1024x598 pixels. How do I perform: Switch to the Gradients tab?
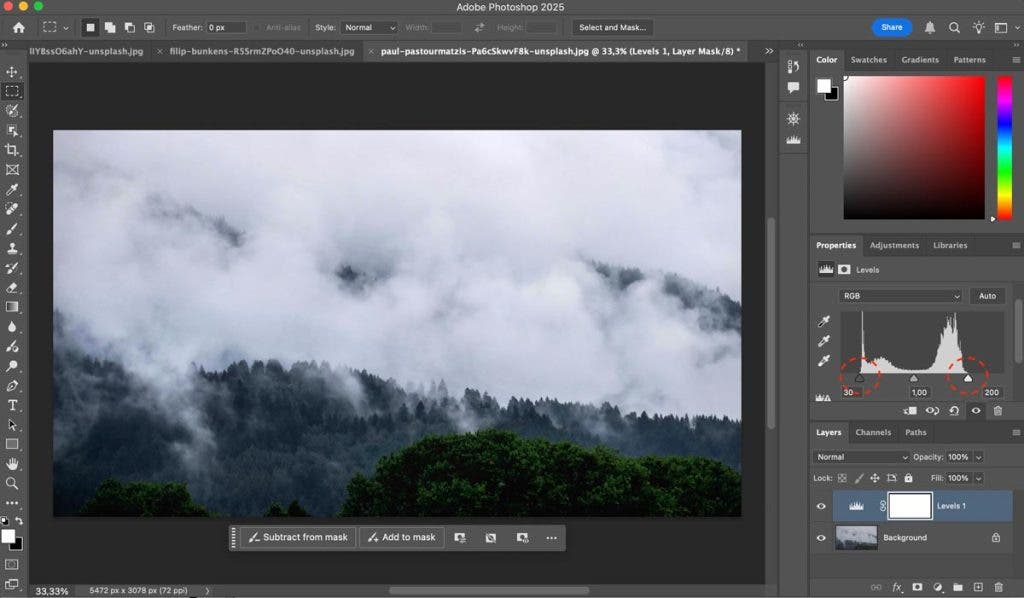tap(920, 59)
